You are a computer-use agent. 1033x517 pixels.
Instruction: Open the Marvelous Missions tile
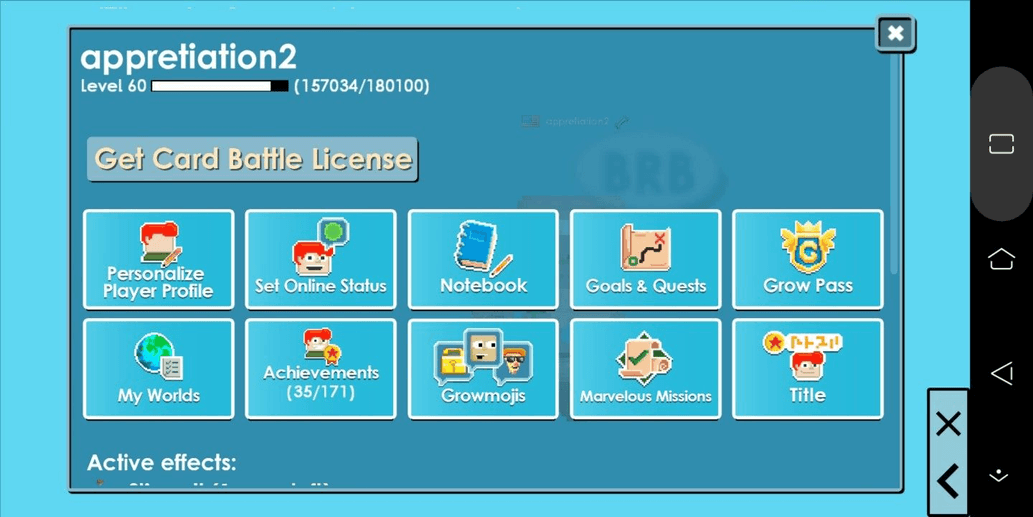(x=646, y=369)
